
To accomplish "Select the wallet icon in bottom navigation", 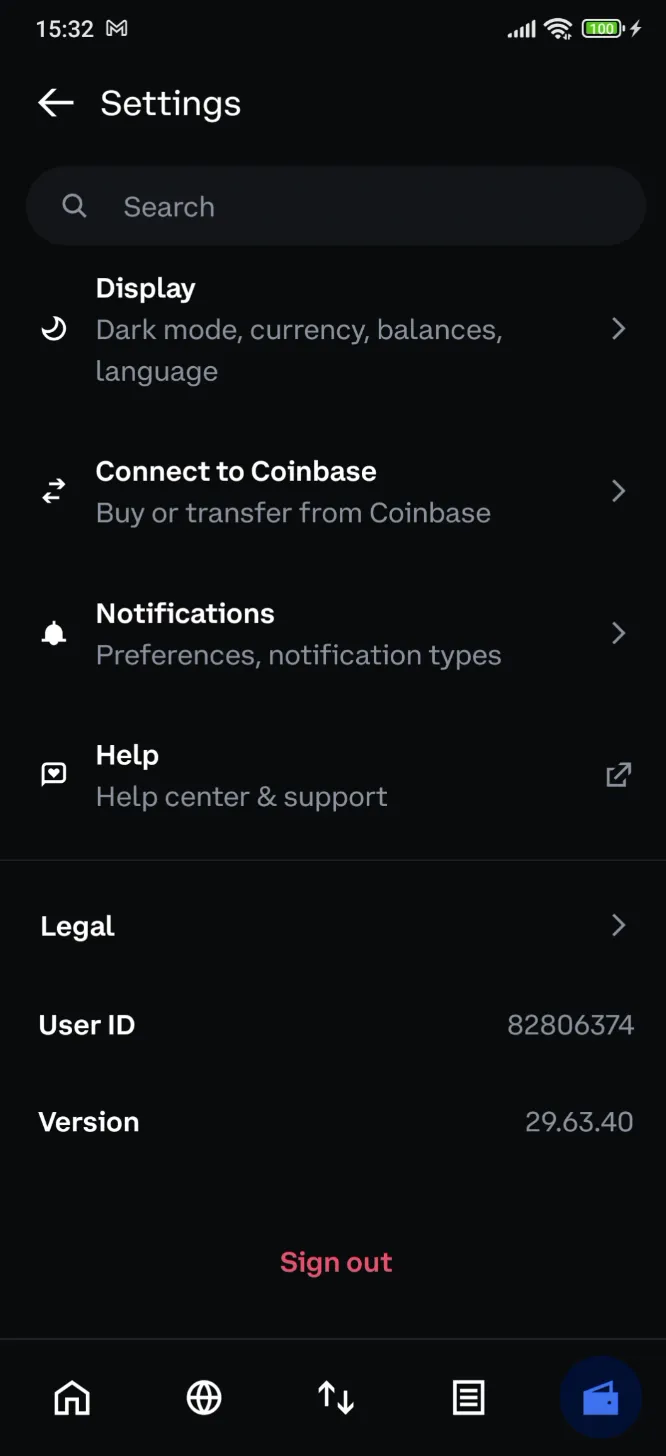I will point(600,1397).
